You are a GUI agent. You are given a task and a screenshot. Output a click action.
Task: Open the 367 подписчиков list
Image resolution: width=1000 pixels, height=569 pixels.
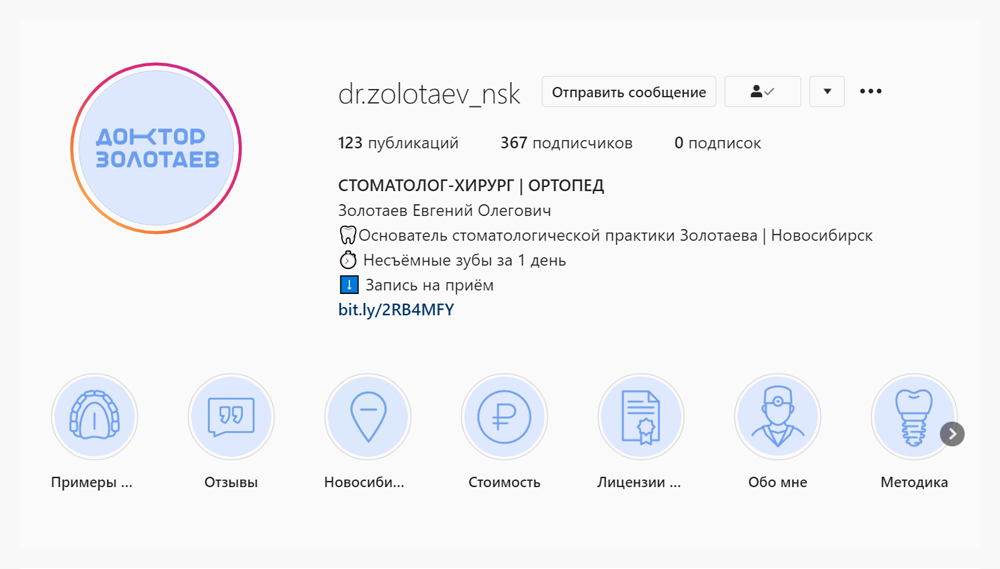coord(566,143)
